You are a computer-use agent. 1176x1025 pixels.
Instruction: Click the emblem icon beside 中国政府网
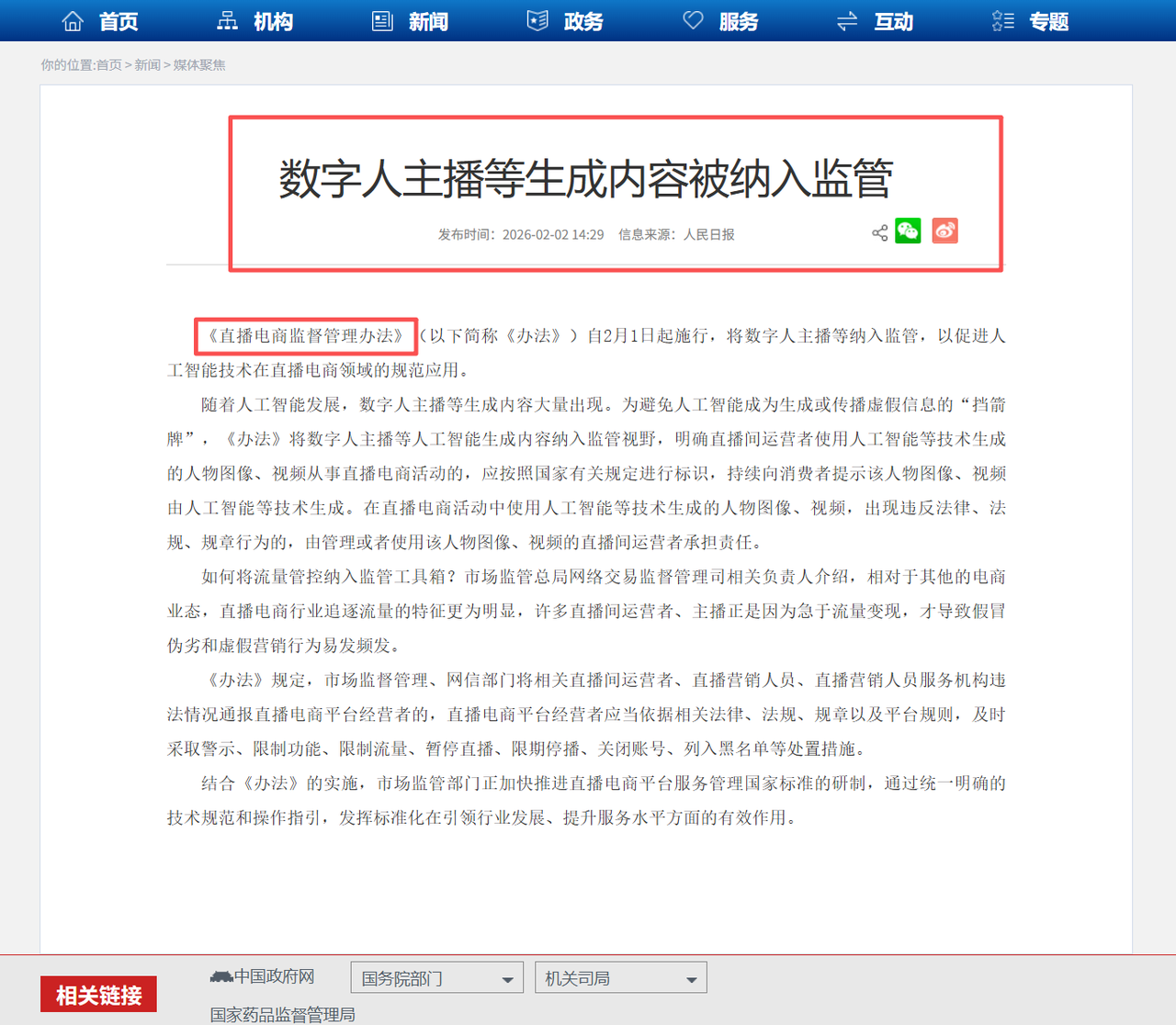(x=221, y=976)
